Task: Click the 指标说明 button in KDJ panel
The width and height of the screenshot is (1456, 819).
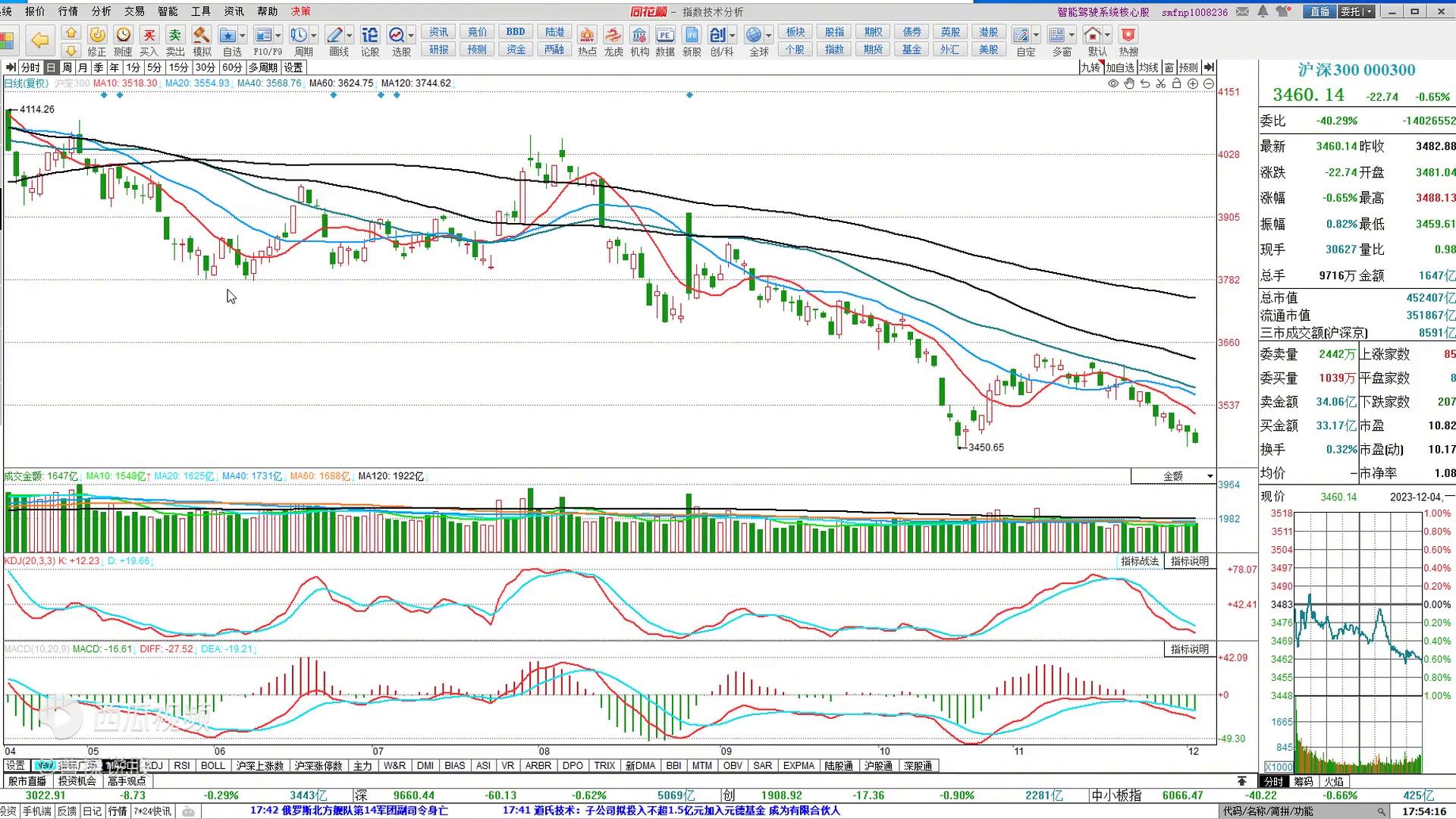Action: tap(1189, 561)
